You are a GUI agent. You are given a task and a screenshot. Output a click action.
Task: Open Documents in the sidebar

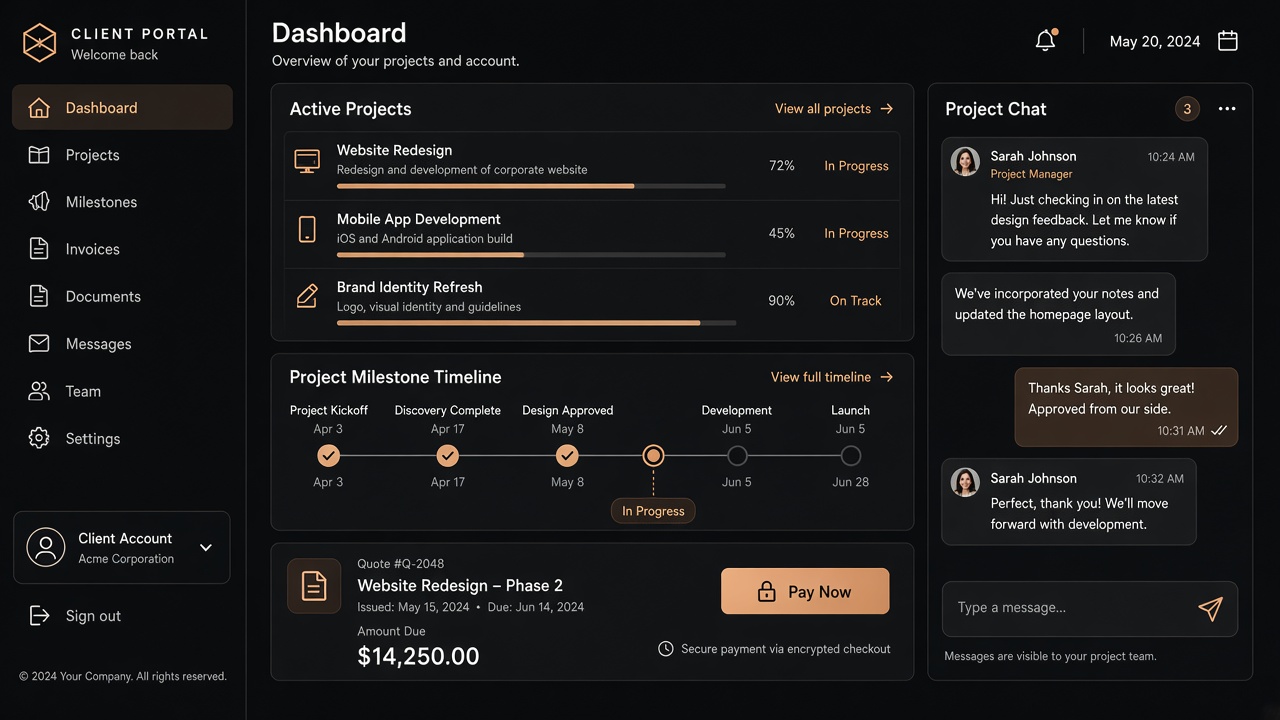122,296
